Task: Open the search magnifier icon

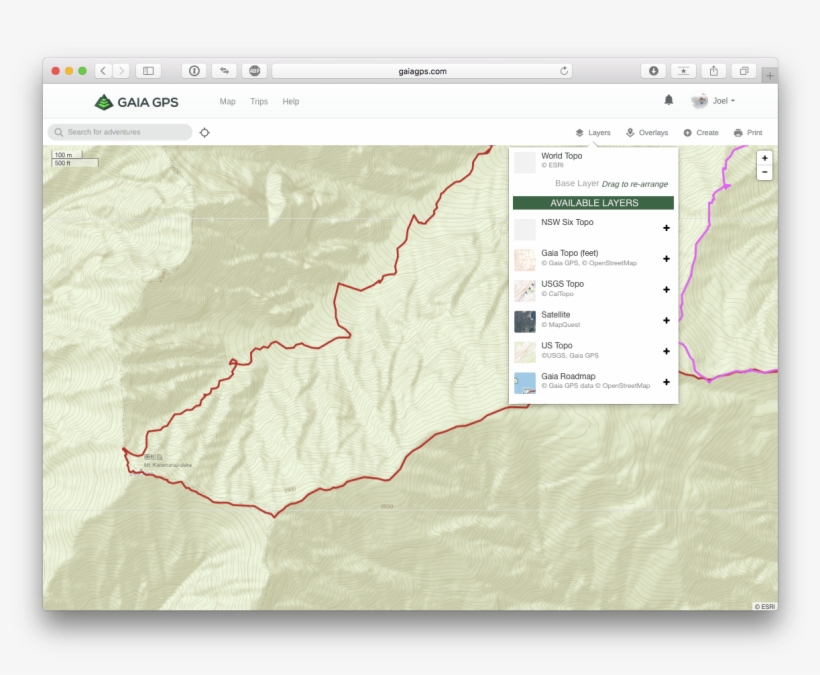Action: (x=60, y=131)
